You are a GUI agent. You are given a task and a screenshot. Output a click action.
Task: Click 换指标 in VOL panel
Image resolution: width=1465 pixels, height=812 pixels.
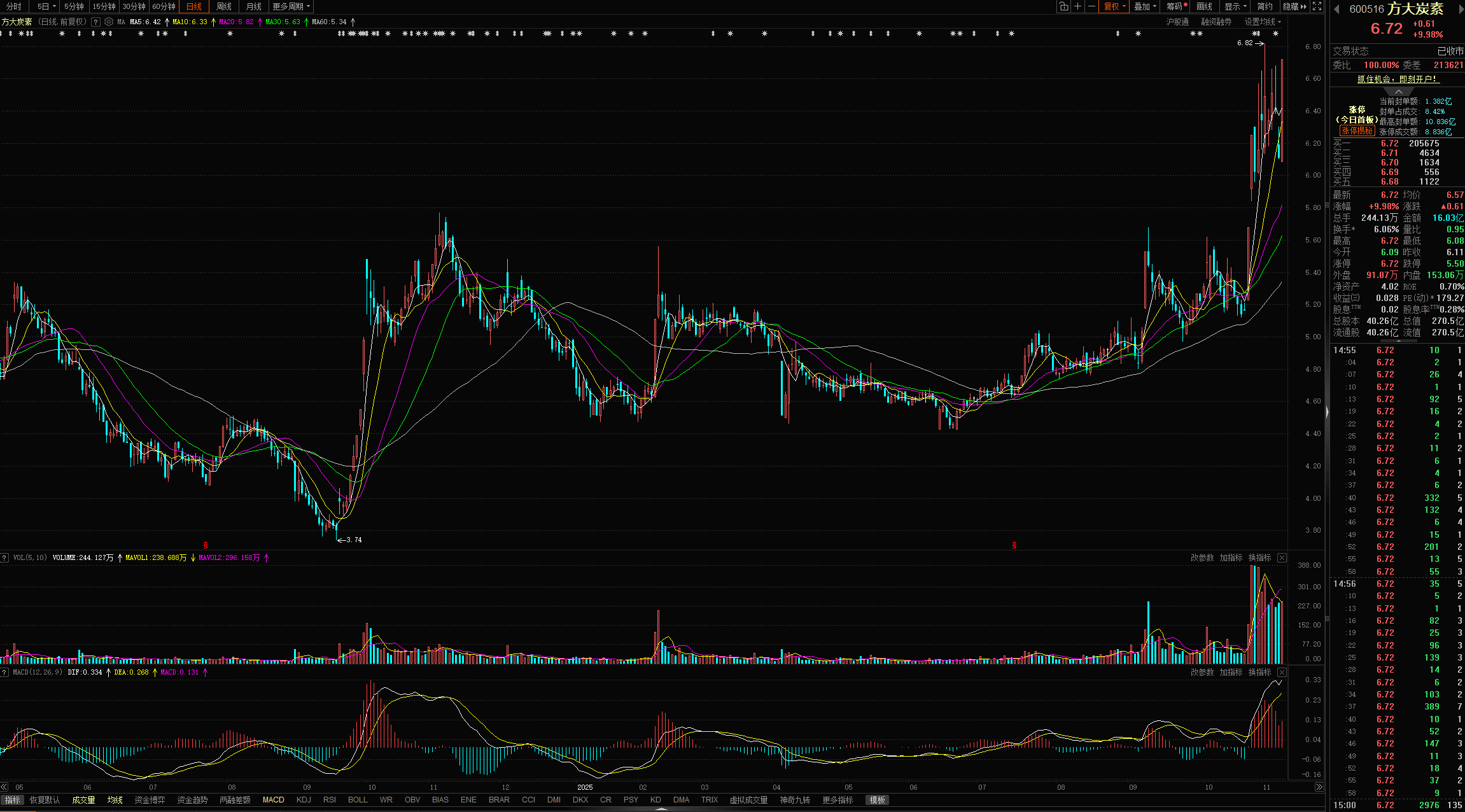tap(1259, 557)
